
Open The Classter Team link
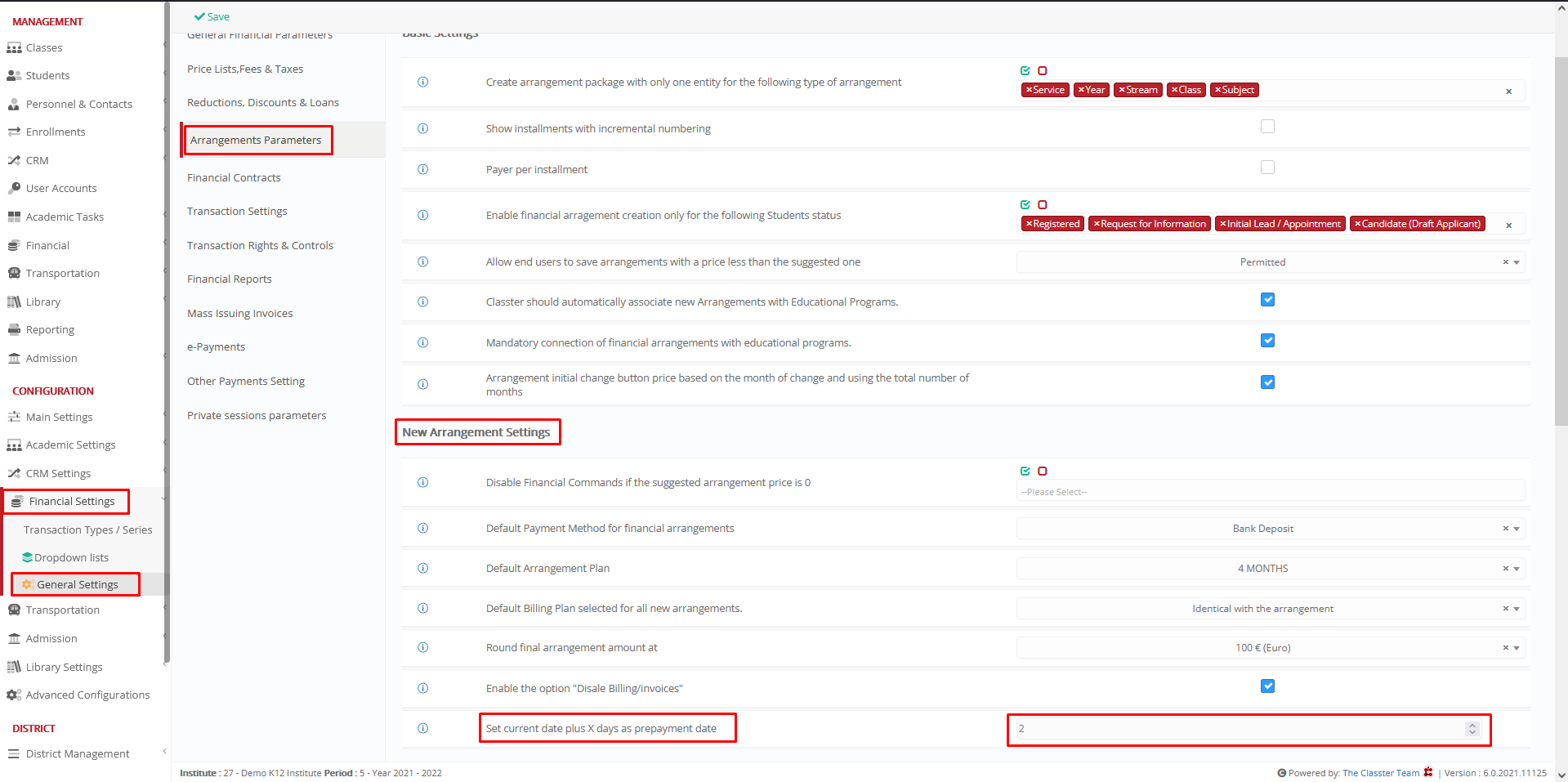[1381, 773]
